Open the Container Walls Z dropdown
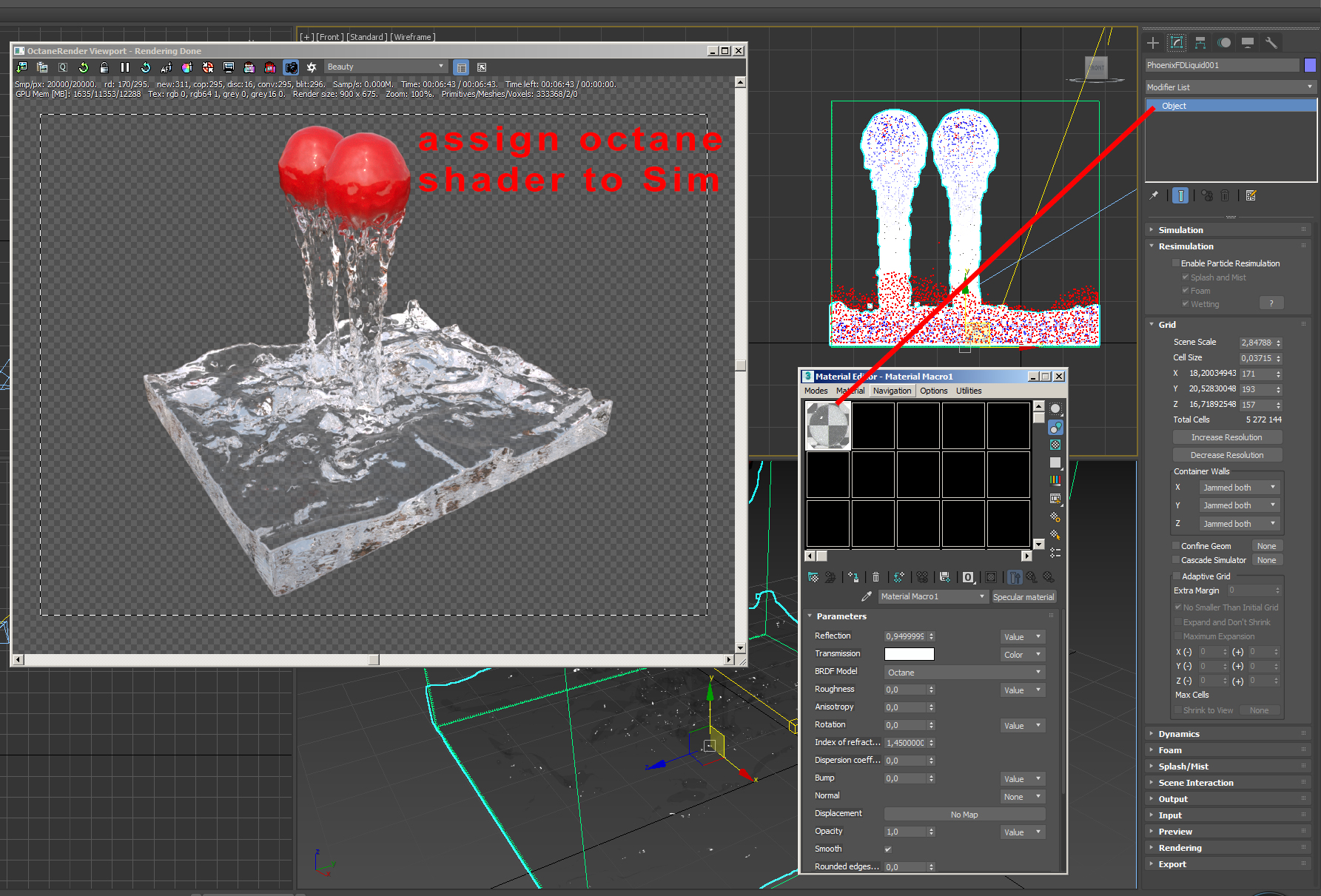1321x896 pixels. (1239, 524)
